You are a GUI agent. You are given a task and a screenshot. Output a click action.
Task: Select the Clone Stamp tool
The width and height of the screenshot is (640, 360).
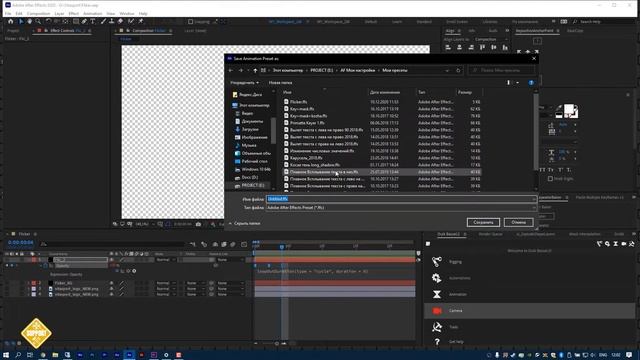click(111, 21)
